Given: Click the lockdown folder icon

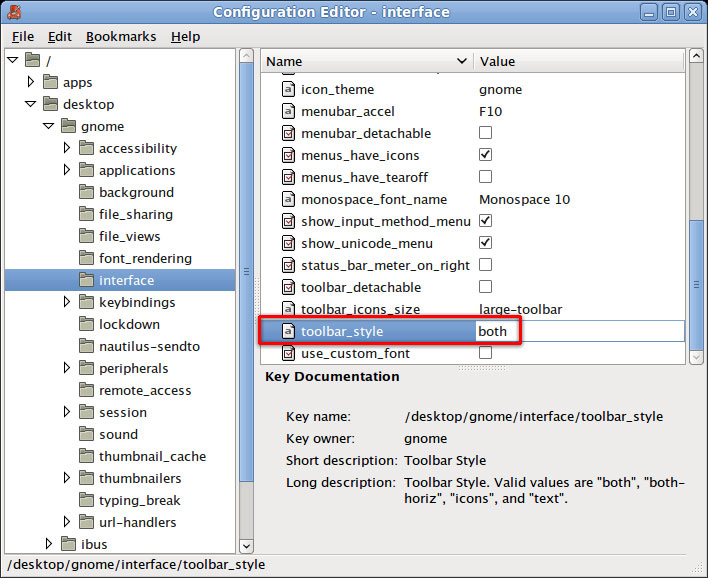Looking at the screenshot, I should click(86, 324).
